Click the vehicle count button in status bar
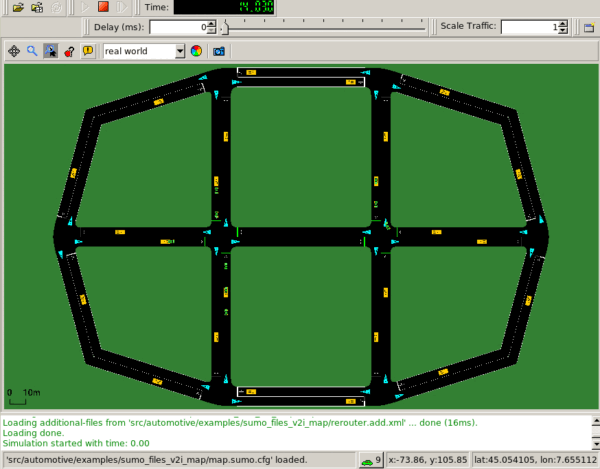This screenshot has height=469, width=600. click(x=372, y=460)
